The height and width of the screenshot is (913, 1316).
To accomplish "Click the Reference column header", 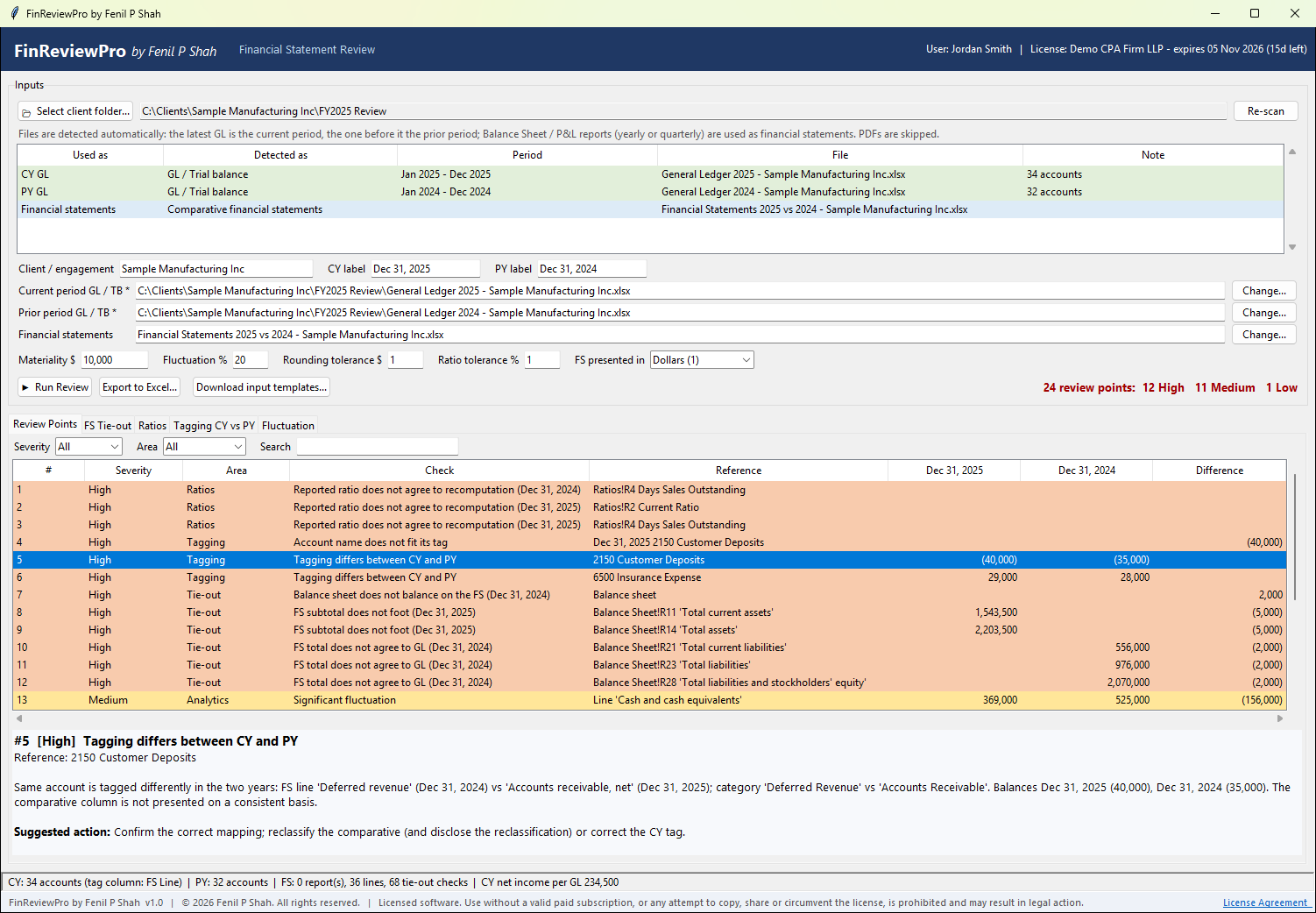I will pos(739,471).
